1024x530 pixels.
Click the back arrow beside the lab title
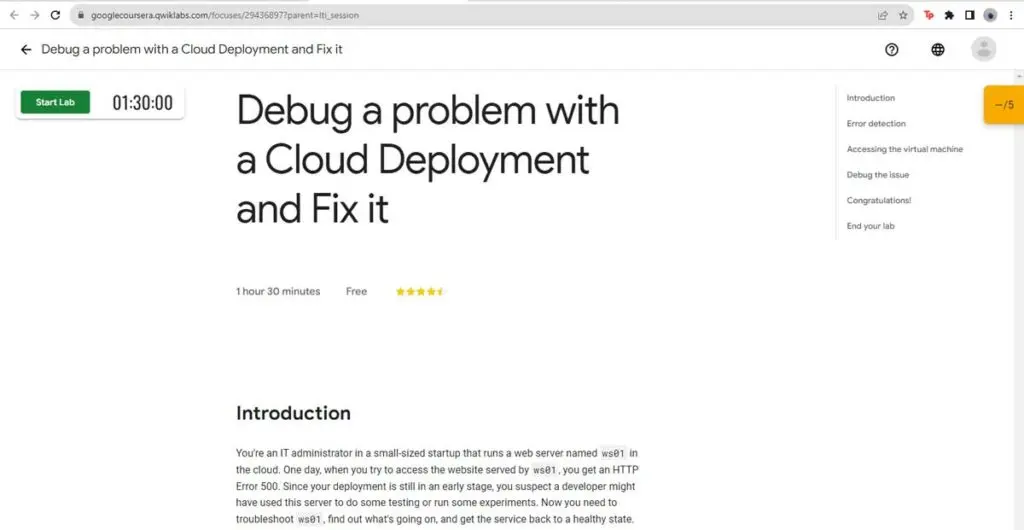tap(25, 50)
